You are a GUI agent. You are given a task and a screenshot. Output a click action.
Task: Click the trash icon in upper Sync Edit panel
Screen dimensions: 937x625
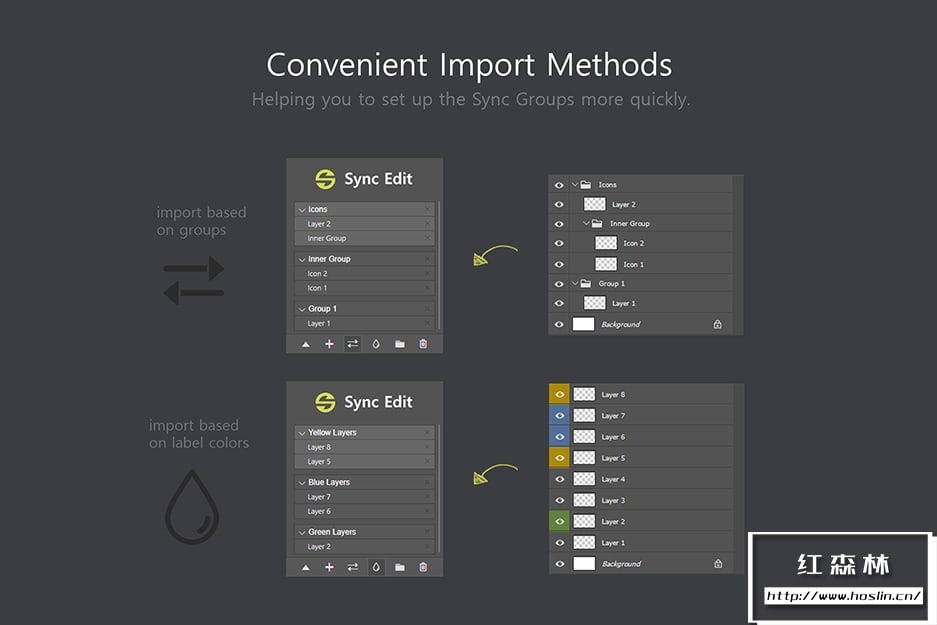(x=423, y=344)
